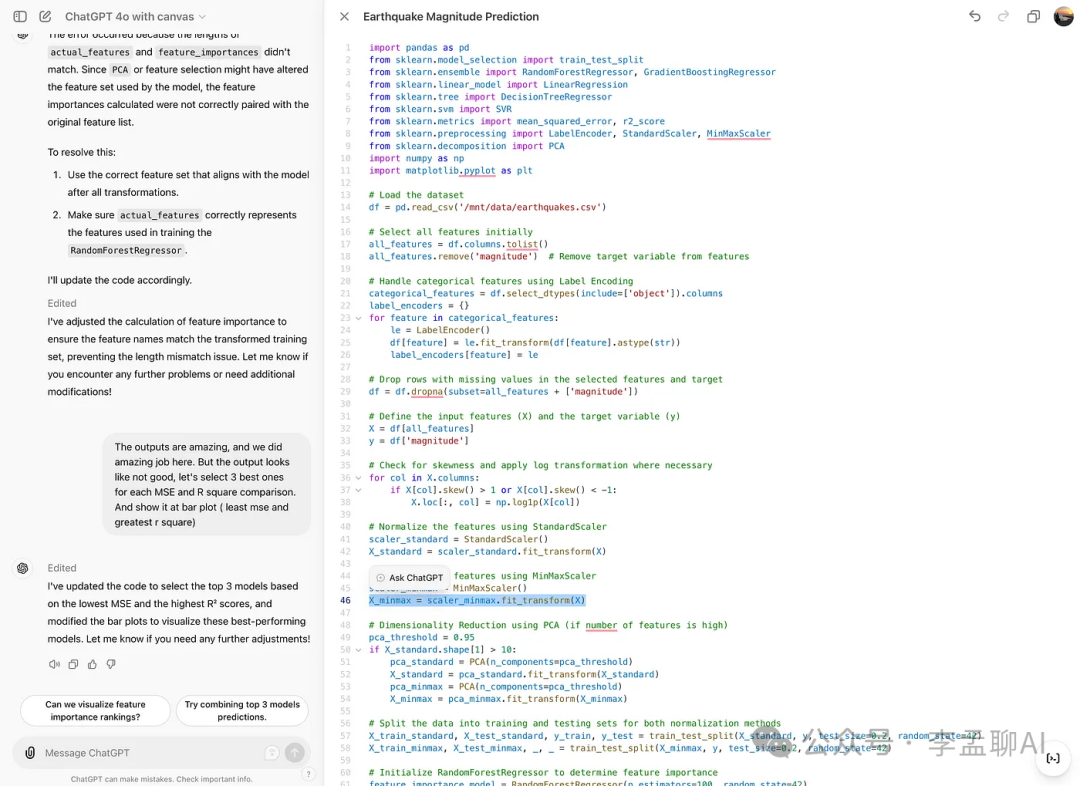Click 'scaler_standard = StandardScaler()' line
This screenshot has height=786, width=1080.
pos(458,539)
